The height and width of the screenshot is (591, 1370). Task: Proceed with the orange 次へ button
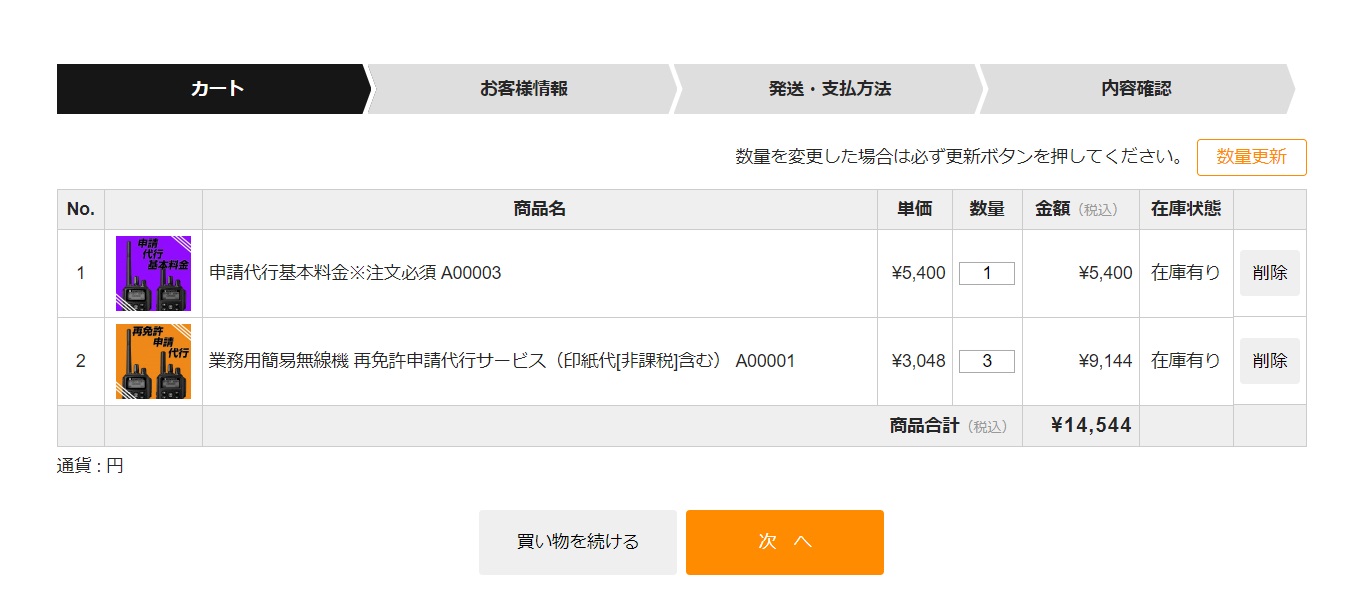pyautogui.click(x=784, y=542)
